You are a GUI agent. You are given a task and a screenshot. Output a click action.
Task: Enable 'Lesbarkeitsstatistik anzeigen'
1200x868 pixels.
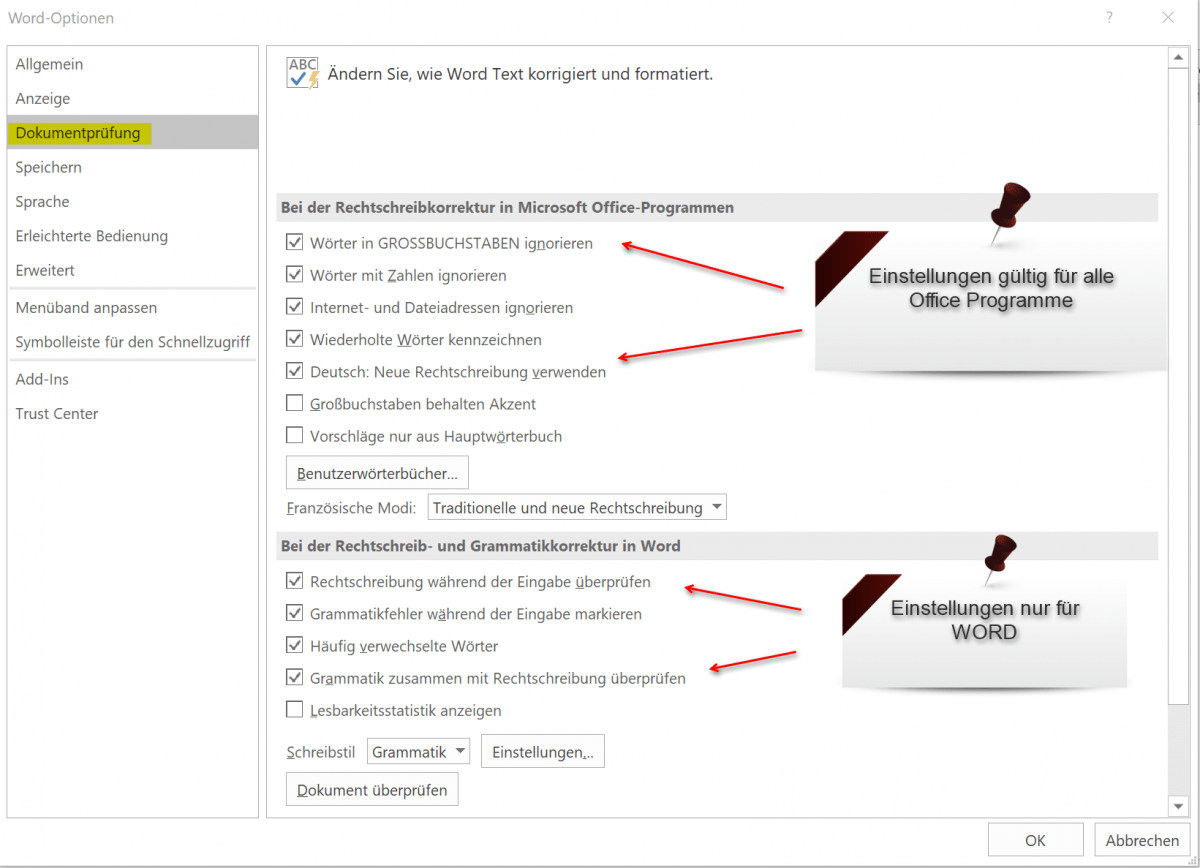point(295,710)
